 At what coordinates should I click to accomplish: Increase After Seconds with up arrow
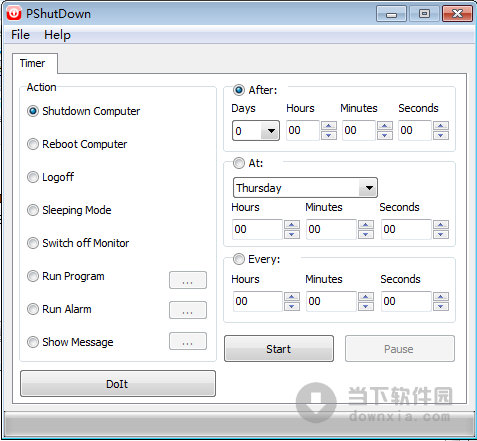tap(441, 126)
